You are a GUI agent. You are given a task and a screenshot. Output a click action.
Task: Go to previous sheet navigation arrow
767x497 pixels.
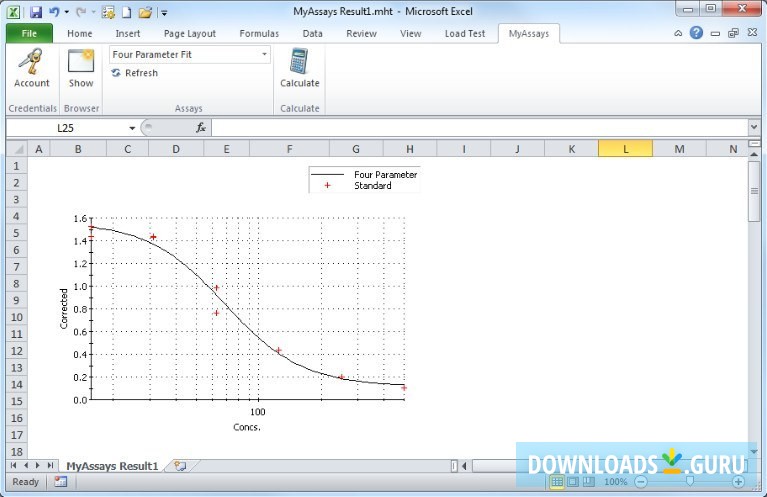coord(26,465)
